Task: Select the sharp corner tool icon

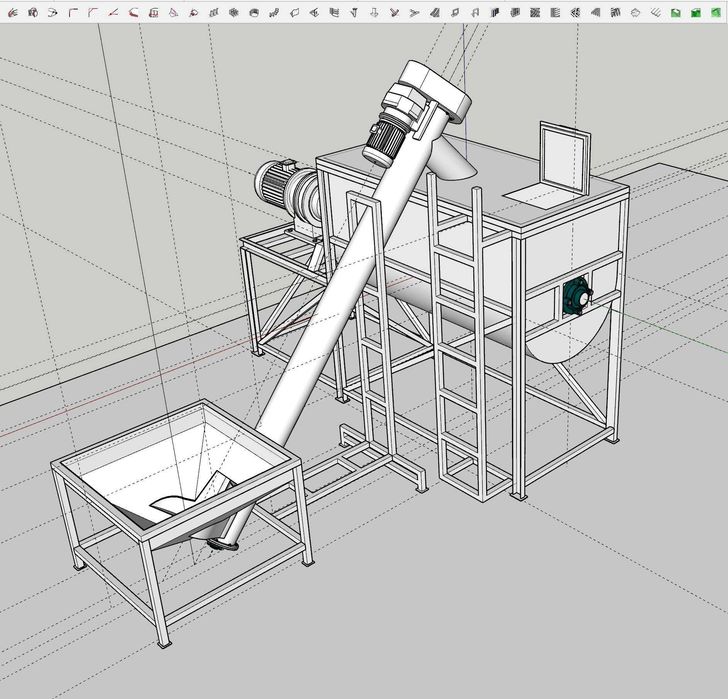Action: 73,13
